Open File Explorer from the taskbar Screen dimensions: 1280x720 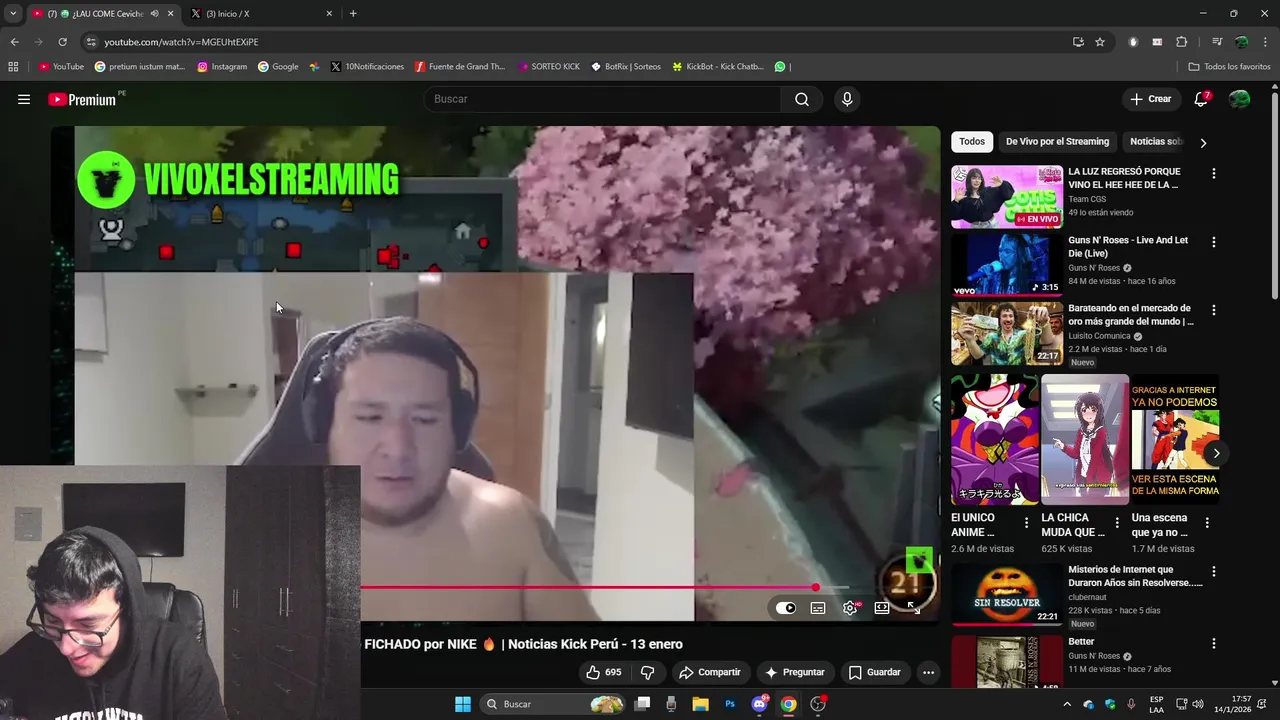click(701, 704)
